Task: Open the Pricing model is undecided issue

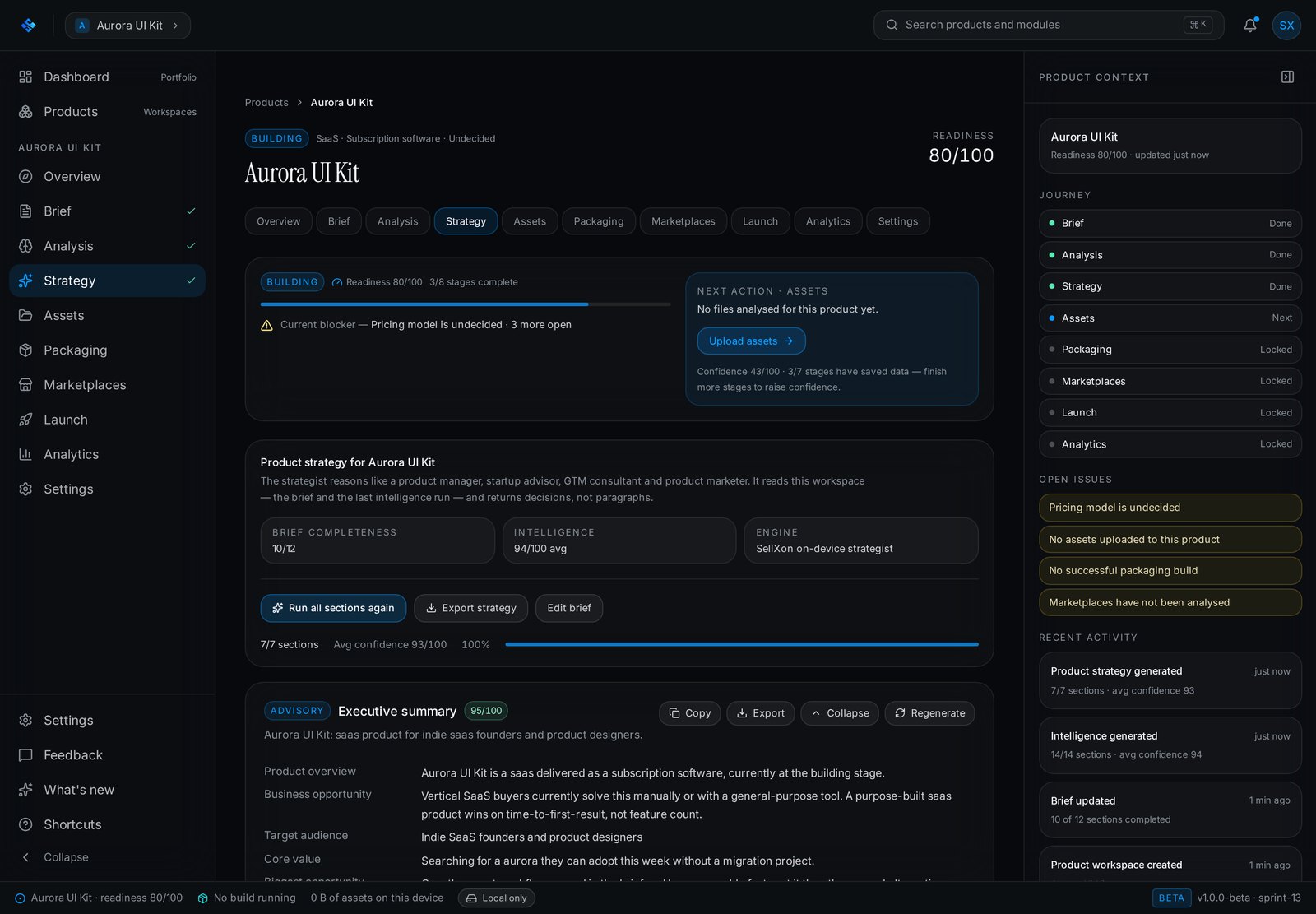Action: (x=1170, y=508)
